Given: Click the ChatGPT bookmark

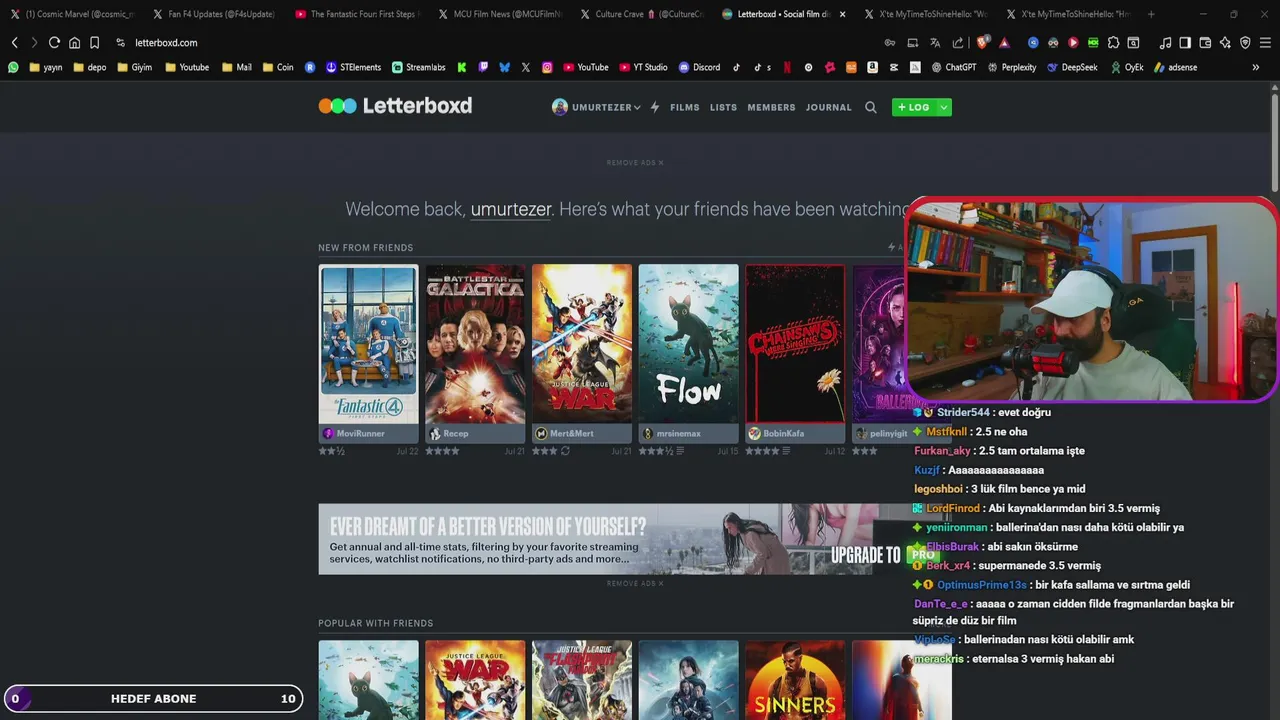Looking at the screenshot, I should tap(953, 67).
